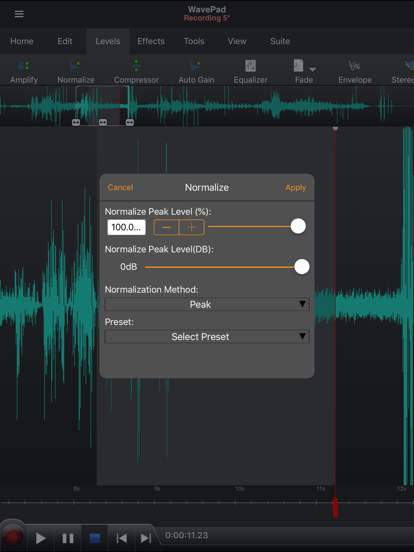This screenshot has width=414, height=552.
Task: Increase peak level with plus button
Action: 192,227
